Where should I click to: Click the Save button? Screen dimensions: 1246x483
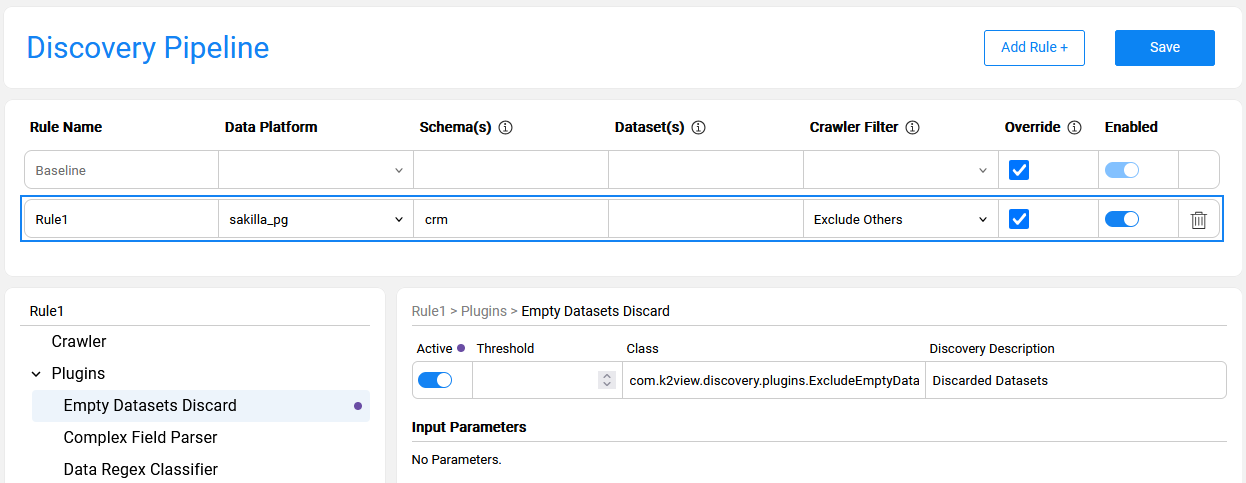click(x=1164, y=48)
